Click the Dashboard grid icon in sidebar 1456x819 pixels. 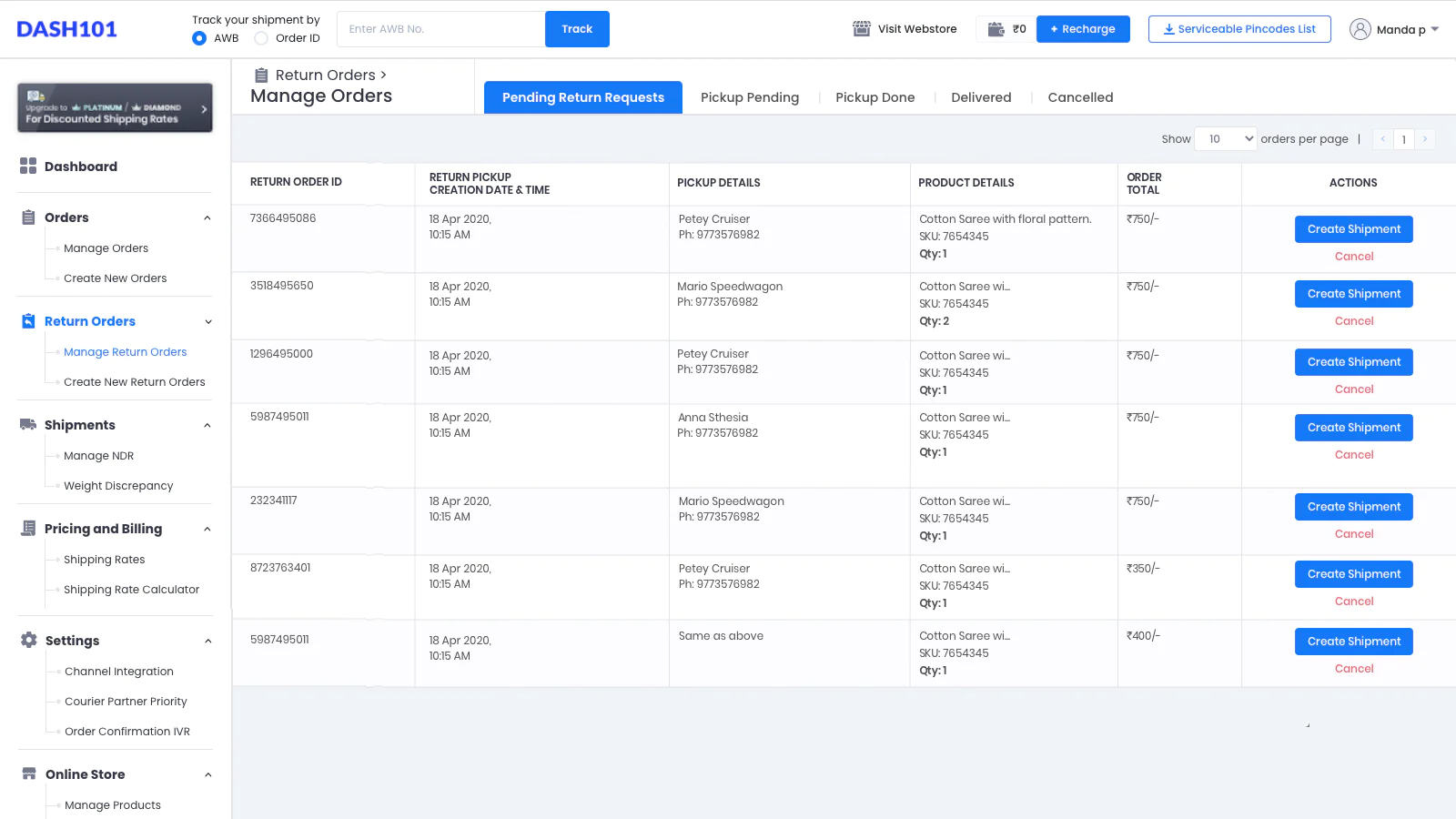click(28, 166)
